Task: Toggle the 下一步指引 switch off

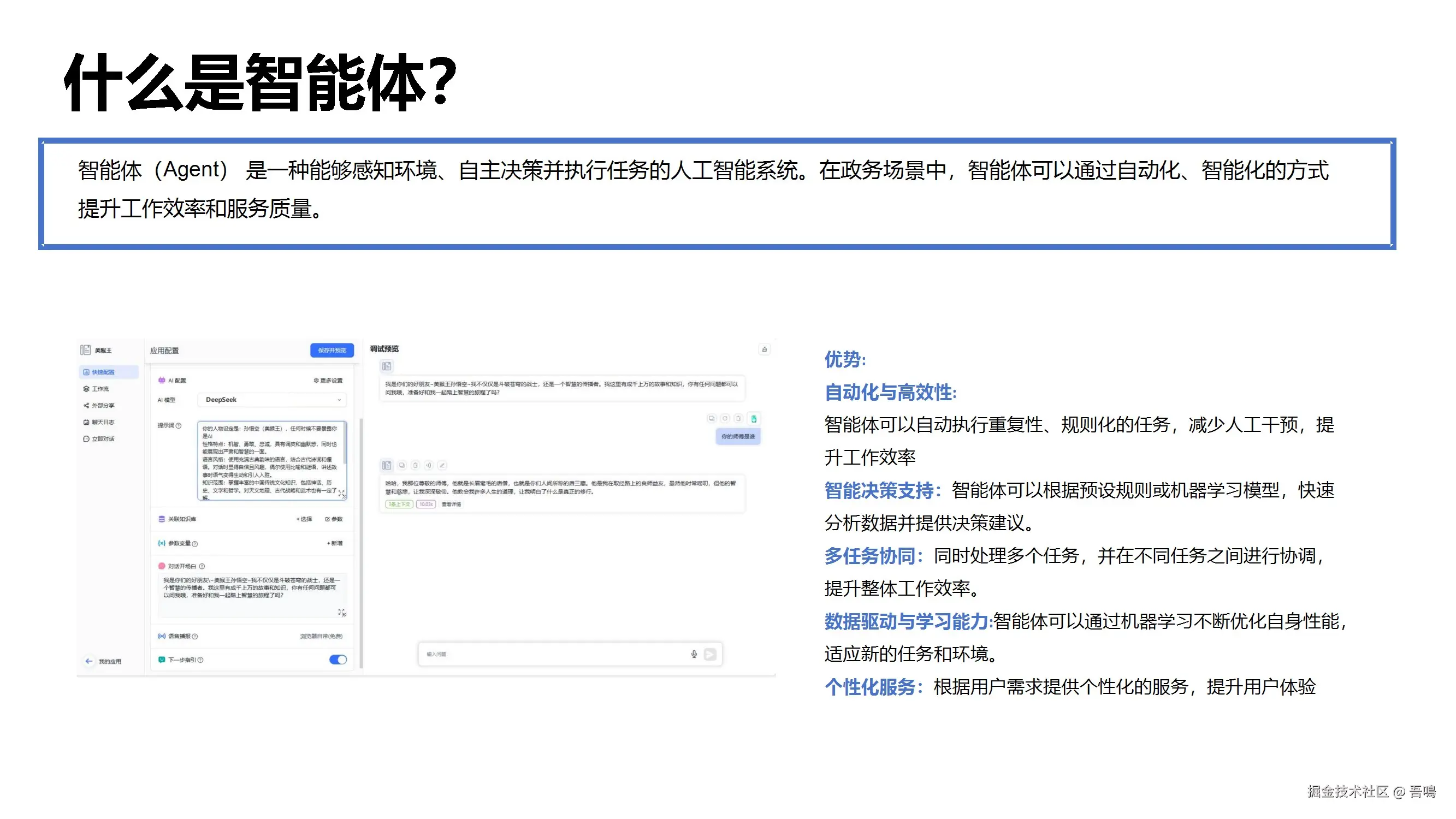Action: point(338,660)
